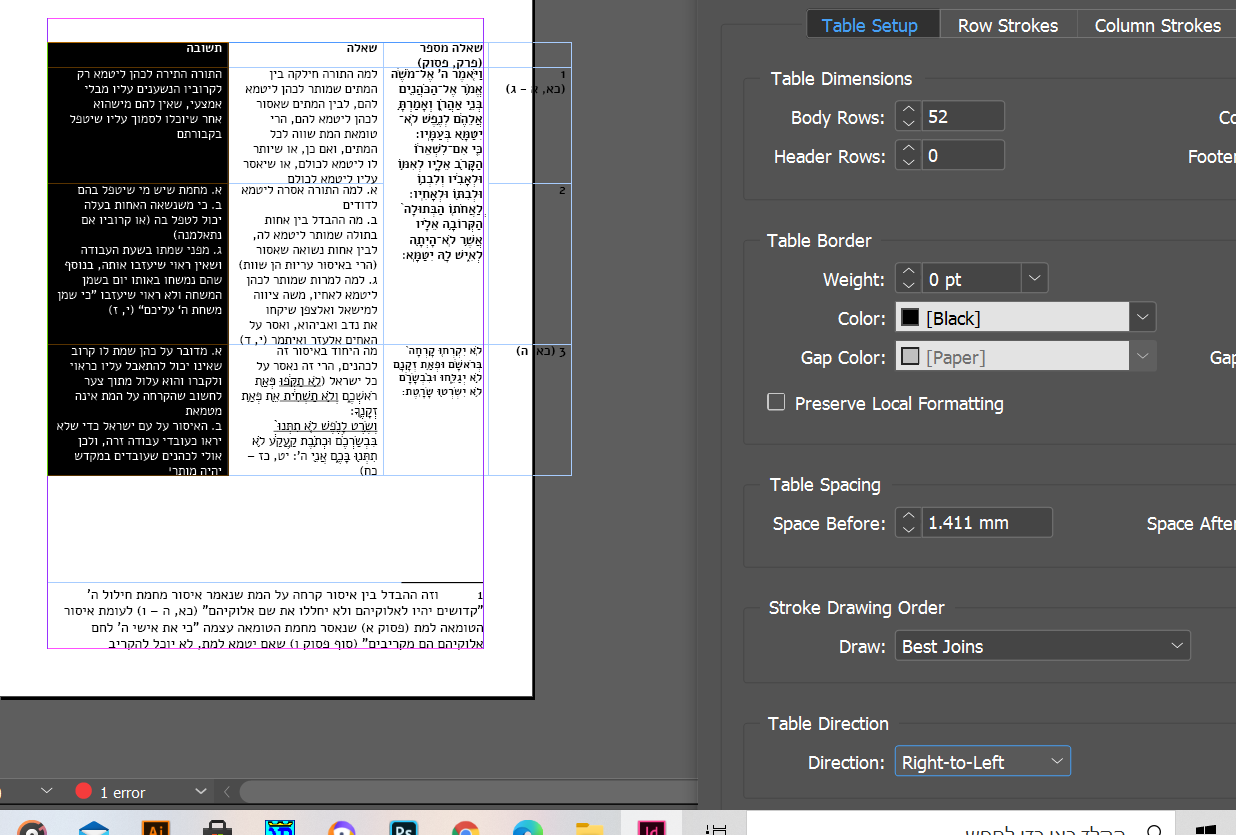Click the taskbar search magnifier icon
The image size is (1236, 835).
(1153, 830)
